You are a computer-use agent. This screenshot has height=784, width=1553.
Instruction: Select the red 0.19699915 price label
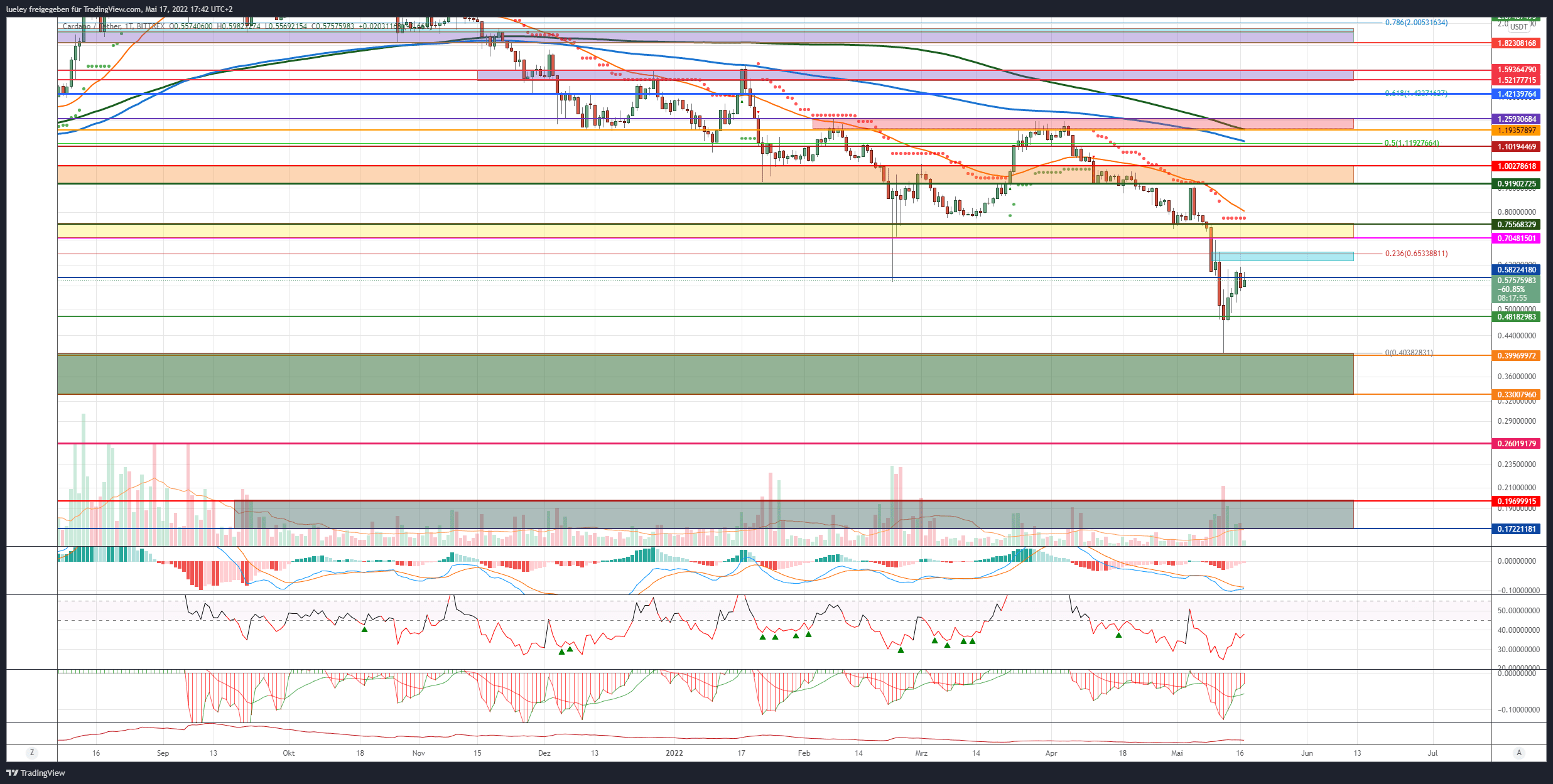(1515, 502)
